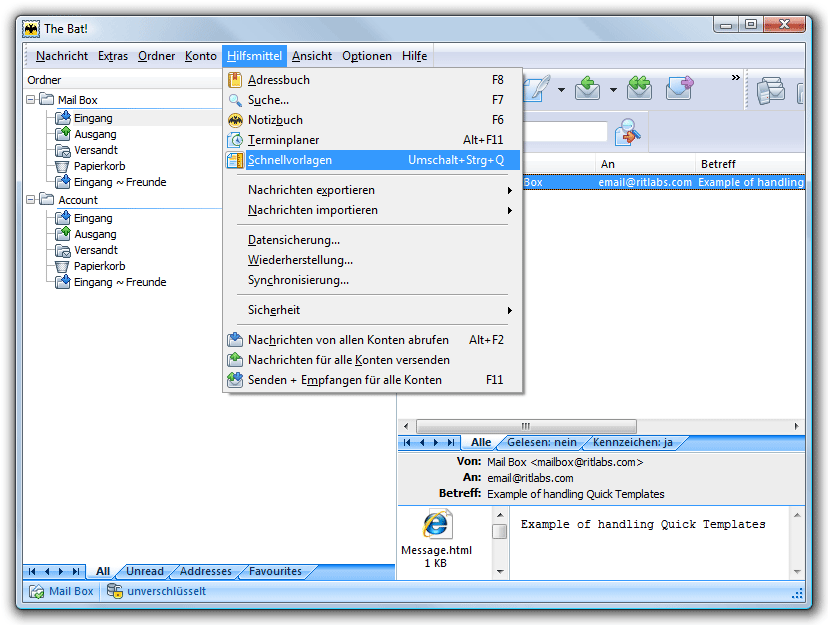The height and width of the screenshot is (625, 828).
Task: Click the search filter magnifier icon
Action: 628,131
